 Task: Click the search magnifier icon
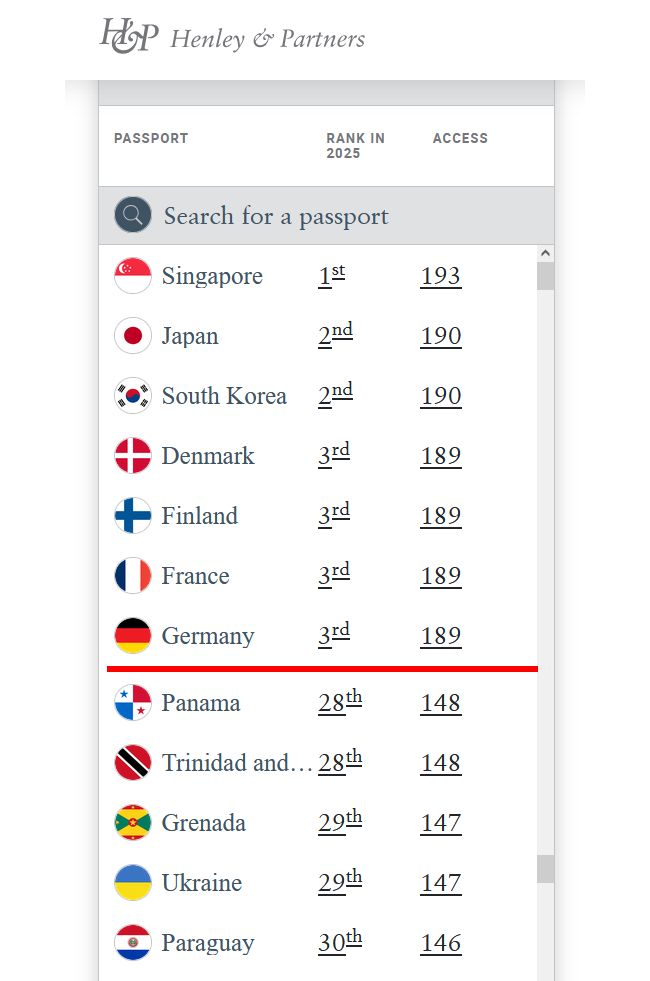[133, 215]
